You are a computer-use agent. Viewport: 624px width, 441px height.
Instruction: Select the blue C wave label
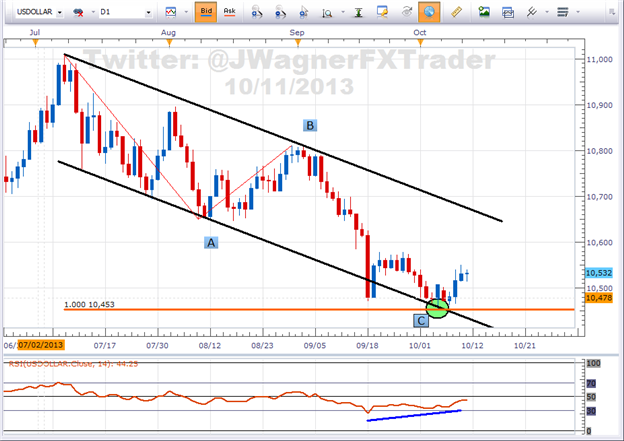point(421,321)
